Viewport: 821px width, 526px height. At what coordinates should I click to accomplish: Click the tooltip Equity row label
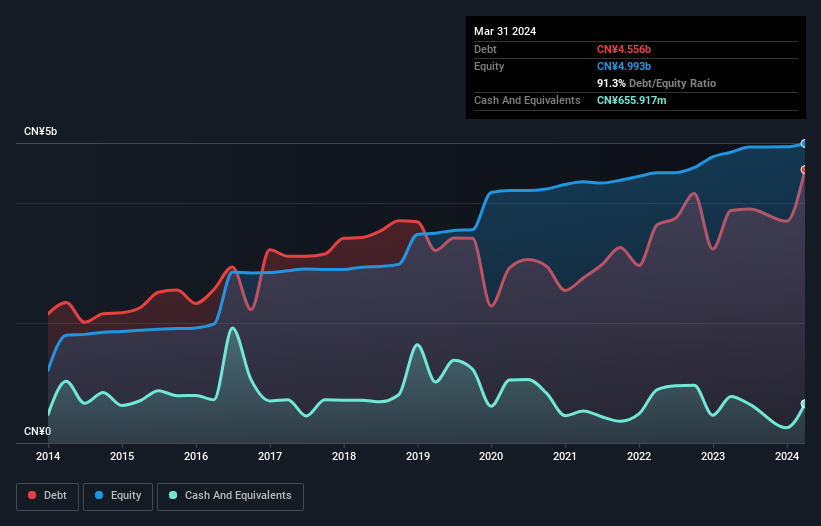point(489,66)
